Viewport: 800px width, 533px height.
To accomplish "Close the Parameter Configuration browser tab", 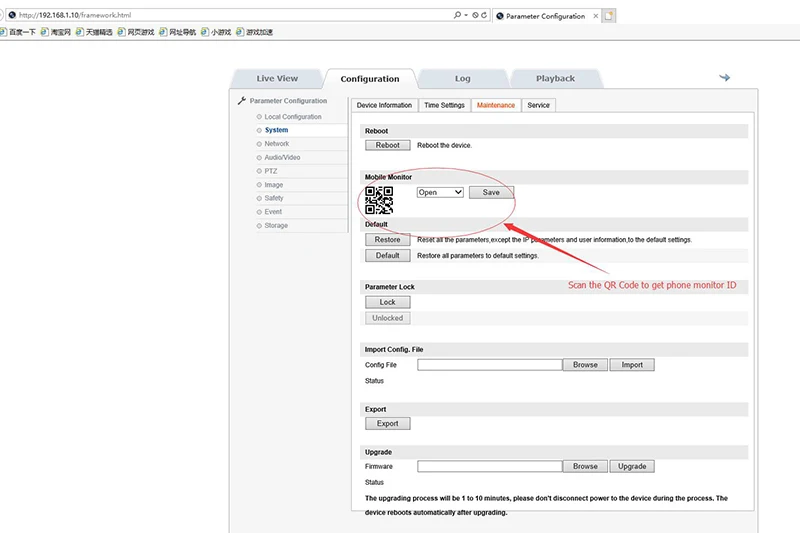I will click(595, 16).
